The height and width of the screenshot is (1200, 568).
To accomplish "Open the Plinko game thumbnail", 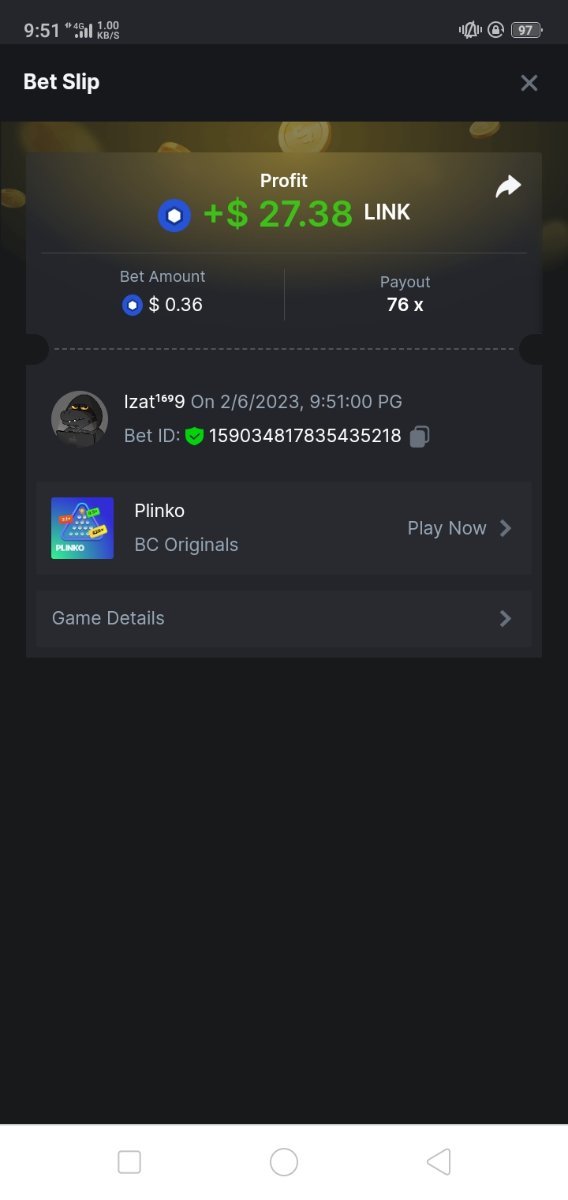I will point(82,528).
